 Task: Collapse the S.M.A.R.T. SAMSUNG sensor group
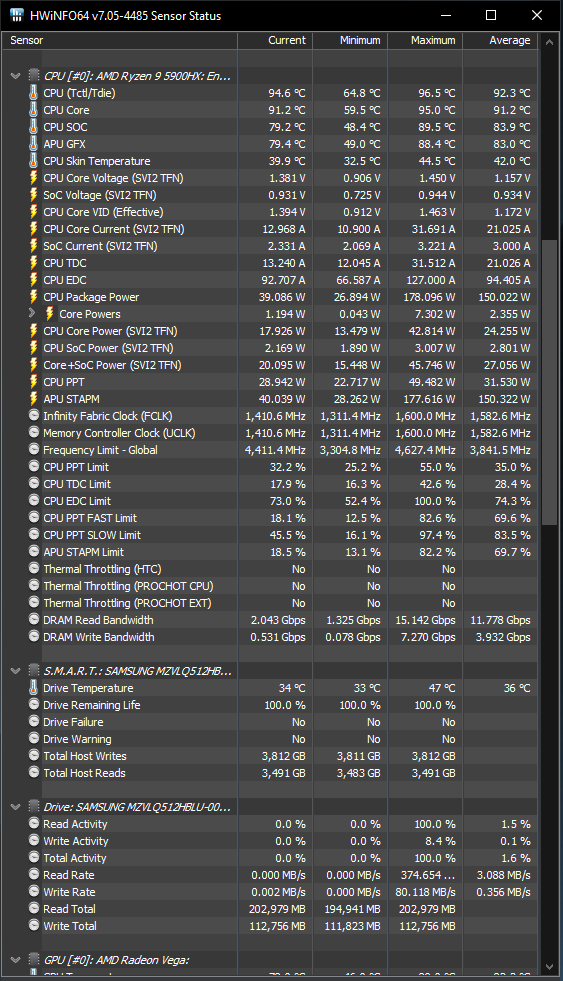[x=16, y=671]
